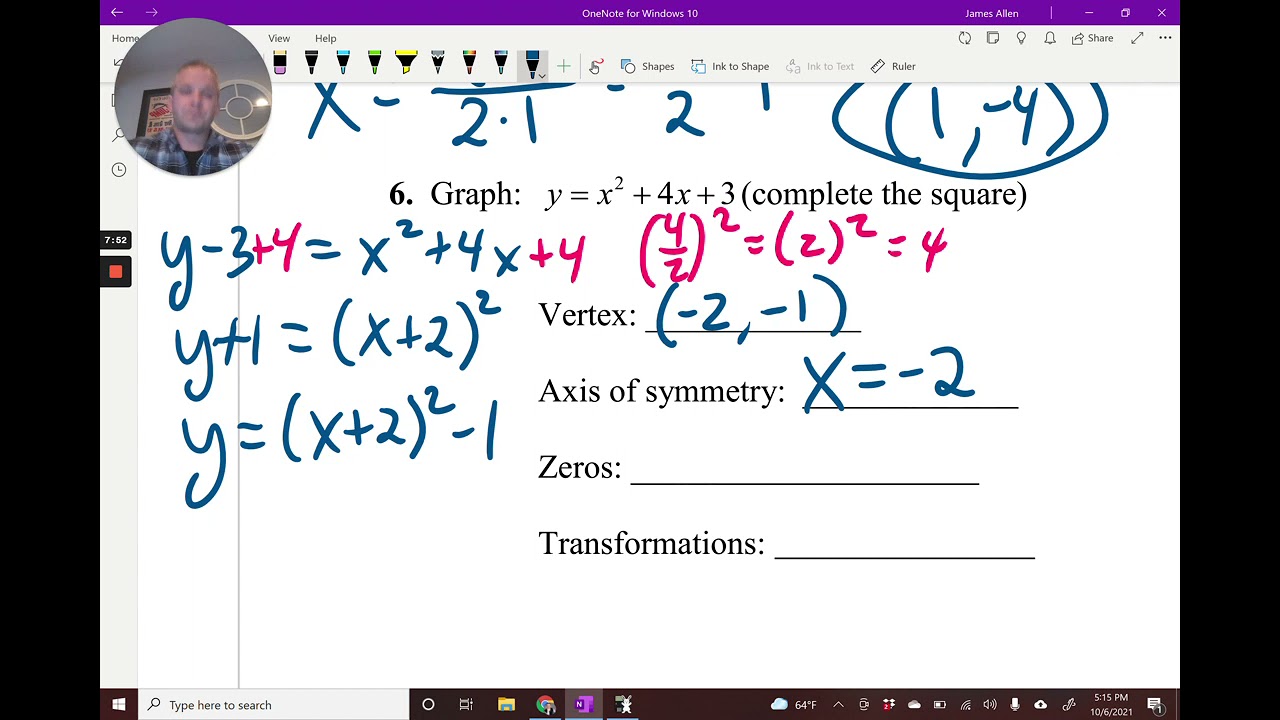This screenshot has width=1280, height=720.
Task: Select the black pen
Action: click(x=311, y=64)
